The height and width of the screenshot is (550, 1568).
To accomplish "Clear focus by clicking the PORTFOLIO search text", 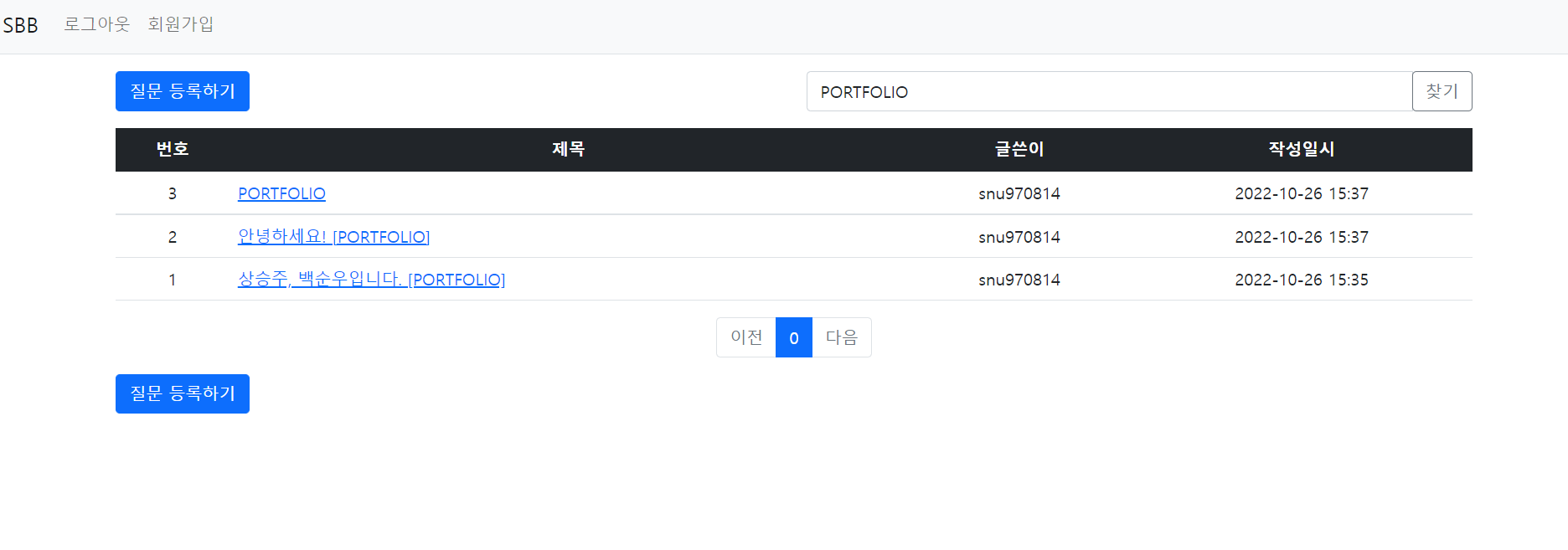I will pyautogui.click(x=864, y=92).
